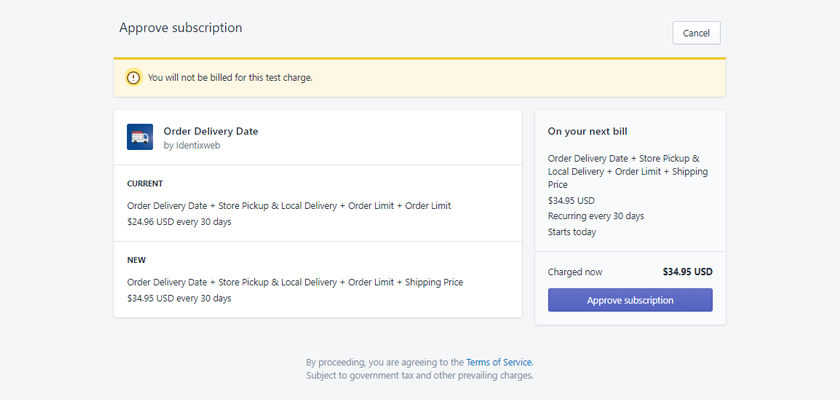Click the 'Starts today' text
The width and height of the screenshot is (840, 400).
point(572,232)
